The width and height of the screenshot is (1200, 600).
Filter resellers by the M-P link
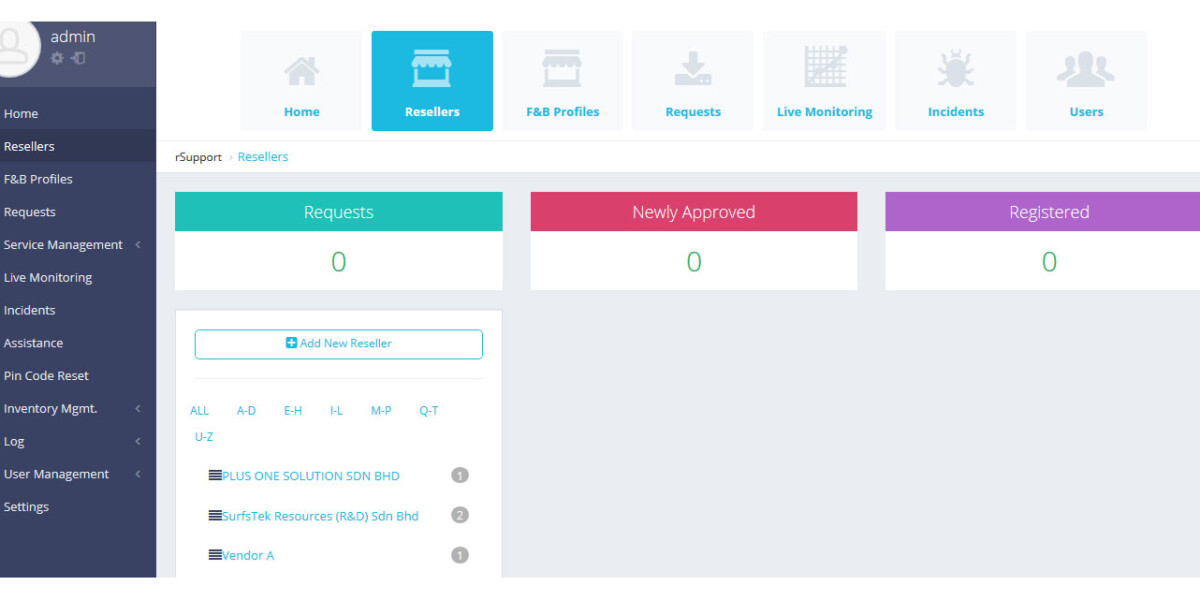click(381, 411)
